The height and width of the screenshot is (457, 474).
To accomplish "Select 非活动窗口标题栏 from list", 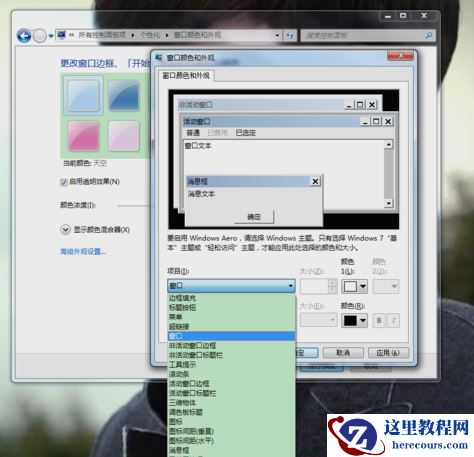I will click(231, 355).
